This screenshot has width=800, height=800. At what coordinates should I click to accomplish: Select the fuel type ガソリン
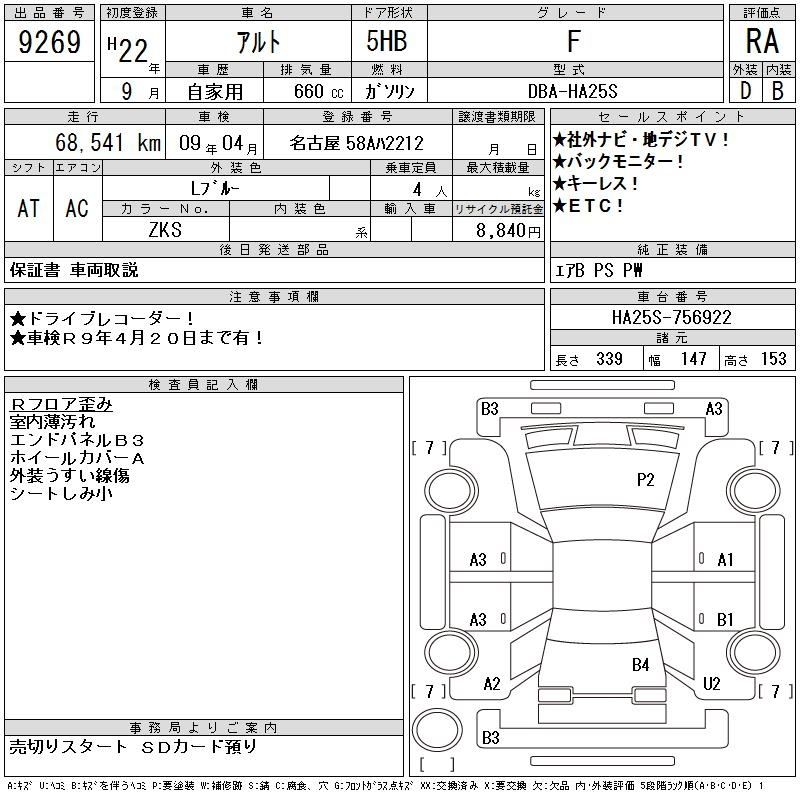click(x=389, y=91)
